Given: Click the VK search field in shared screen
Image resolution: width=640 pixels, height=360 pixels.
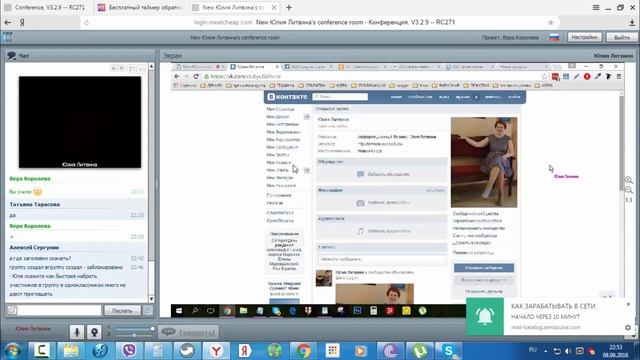Looking at the screenshot, I should pyautogui.click(x=340, y=97).
